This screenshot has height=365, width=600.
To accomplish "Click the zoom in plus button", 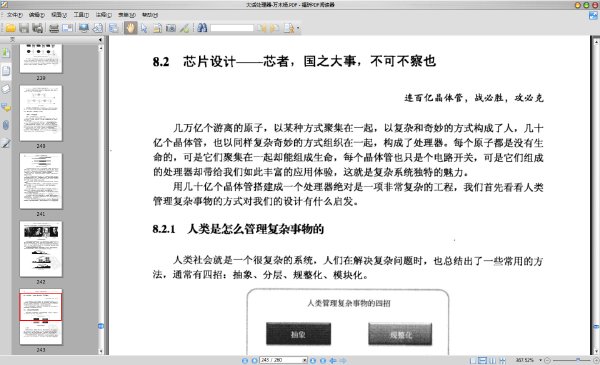I will pyautogui.click(x=596, y=360).
